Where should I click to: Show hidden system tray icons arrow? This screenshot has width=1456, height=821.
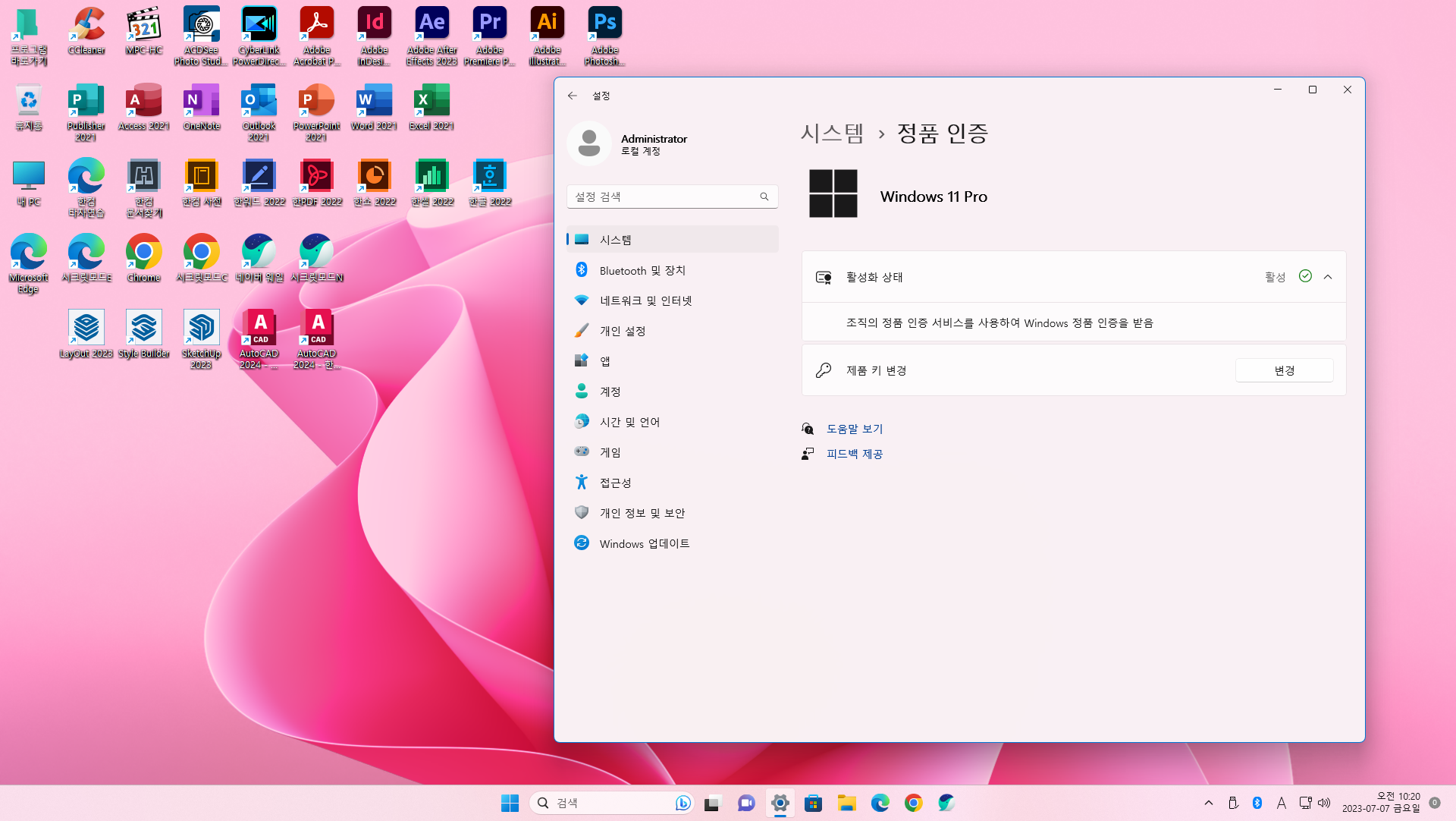1209,803
